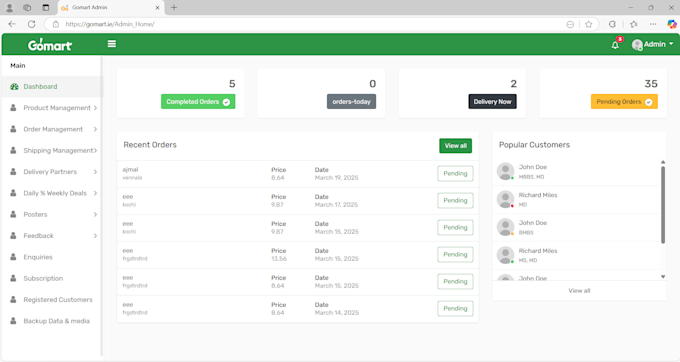Click Pending for the ajmal order

point(455,173)
